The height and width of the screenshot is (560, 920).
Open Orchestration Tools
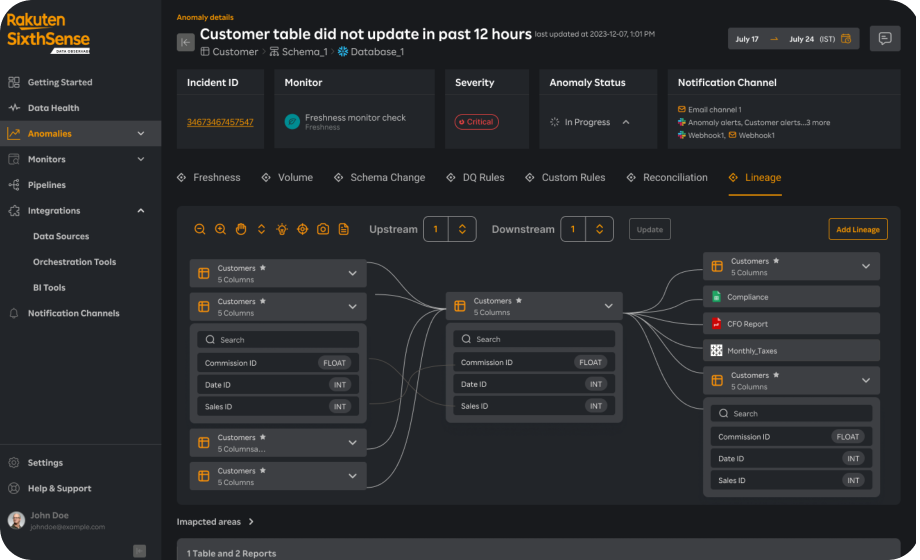click(x=75, y=262)
